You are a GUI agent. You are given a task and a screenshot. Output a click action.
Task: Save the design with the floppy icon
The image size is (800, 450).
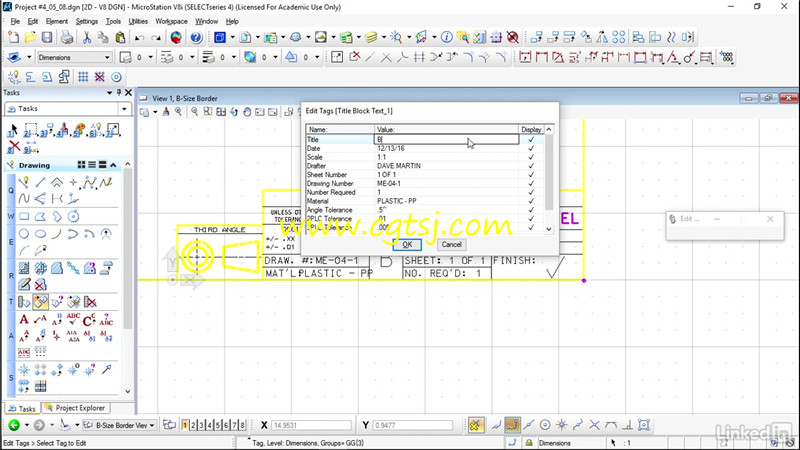(47, 37)
